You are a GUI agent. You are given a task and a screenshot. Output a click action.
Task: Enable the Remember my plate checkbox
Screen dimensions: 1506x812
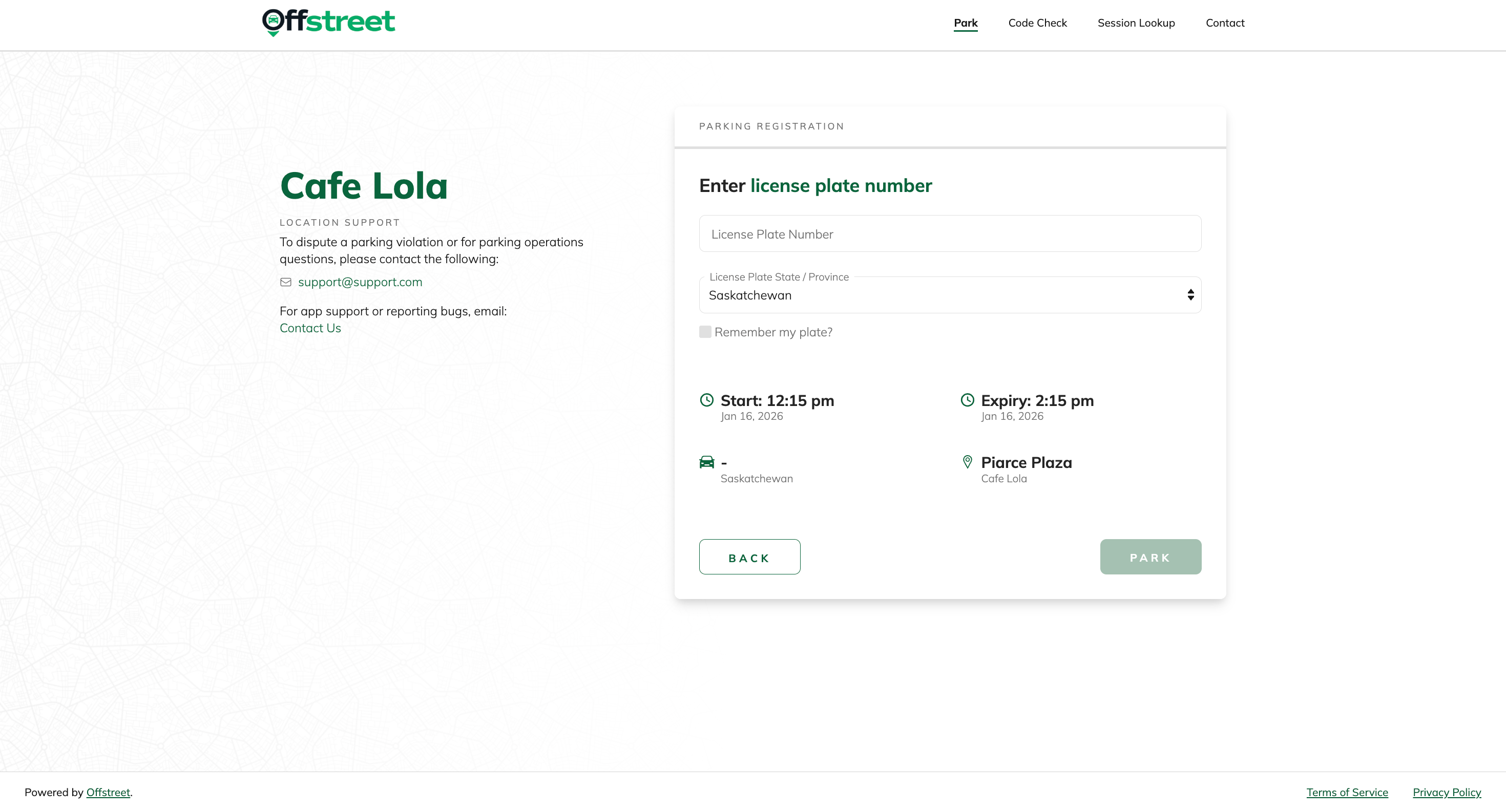point(705,332)
